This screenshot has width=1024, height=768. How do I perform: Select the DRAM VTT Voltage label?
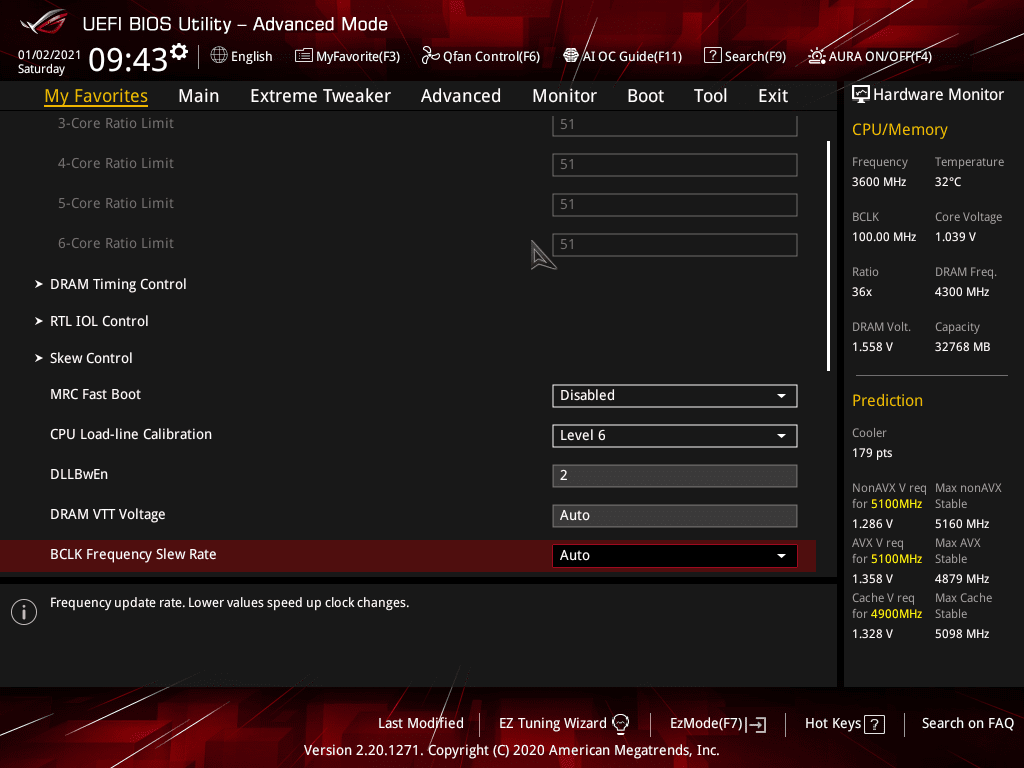pos(108,515)
